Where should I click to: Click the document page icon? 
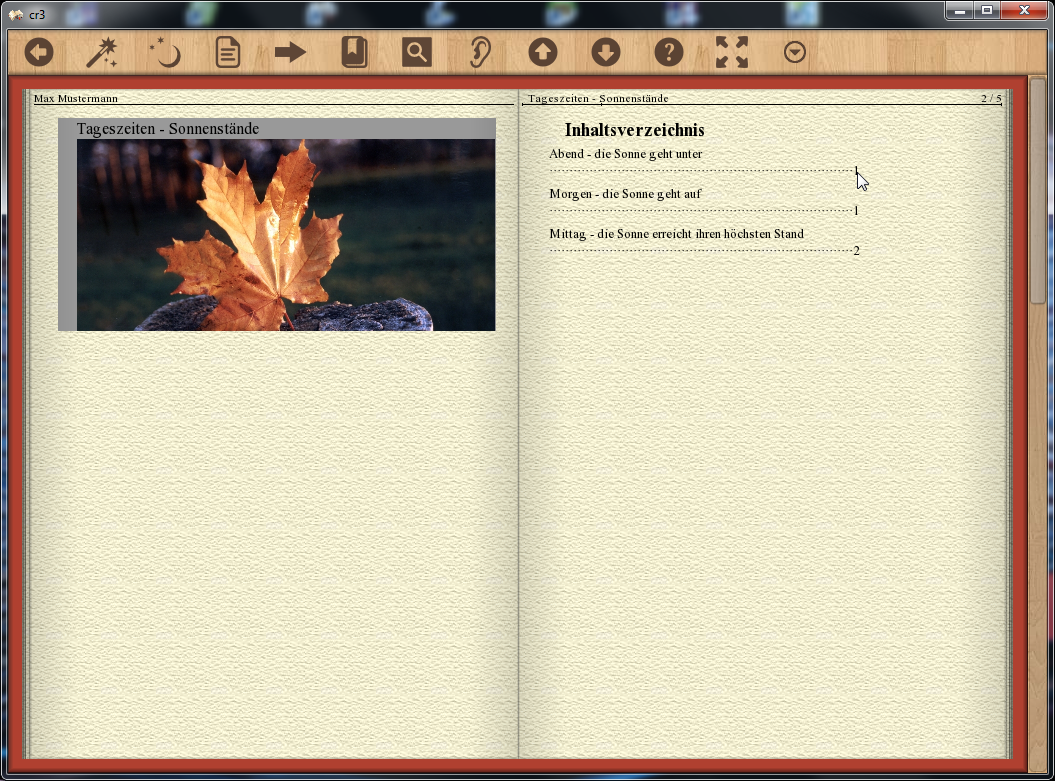228,52
